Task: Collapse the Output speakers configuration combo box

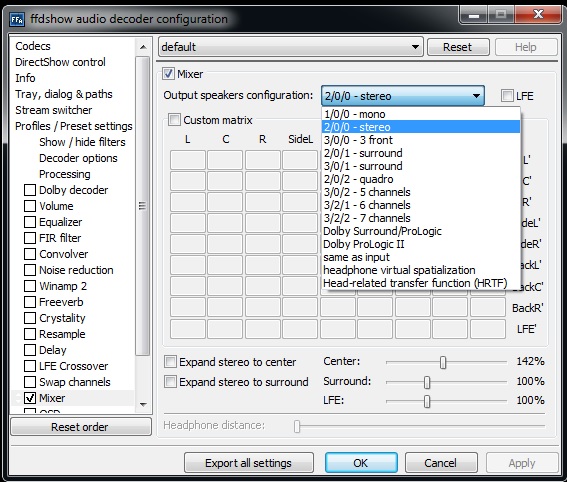Action: (x=403, y=96)
